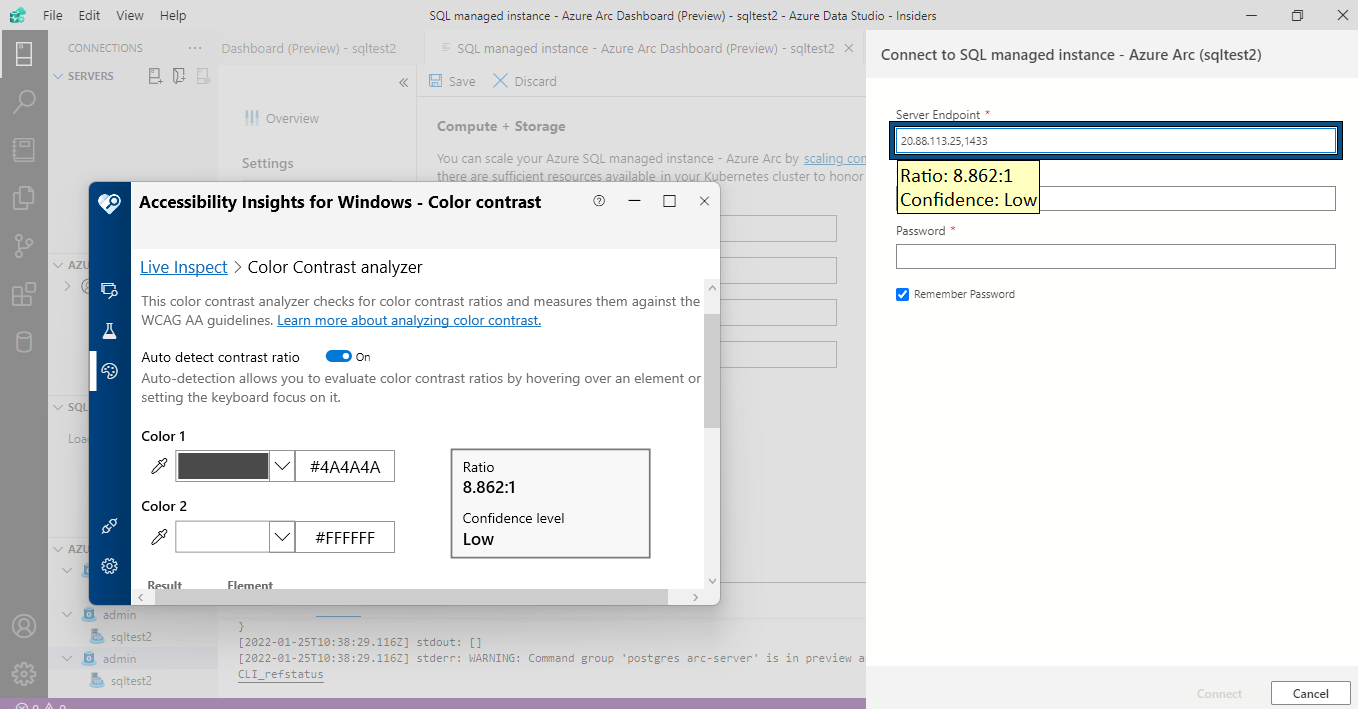Open the Help menu
The width and height of the screenshot is (1358, 709).
click(x=172, y=15)
